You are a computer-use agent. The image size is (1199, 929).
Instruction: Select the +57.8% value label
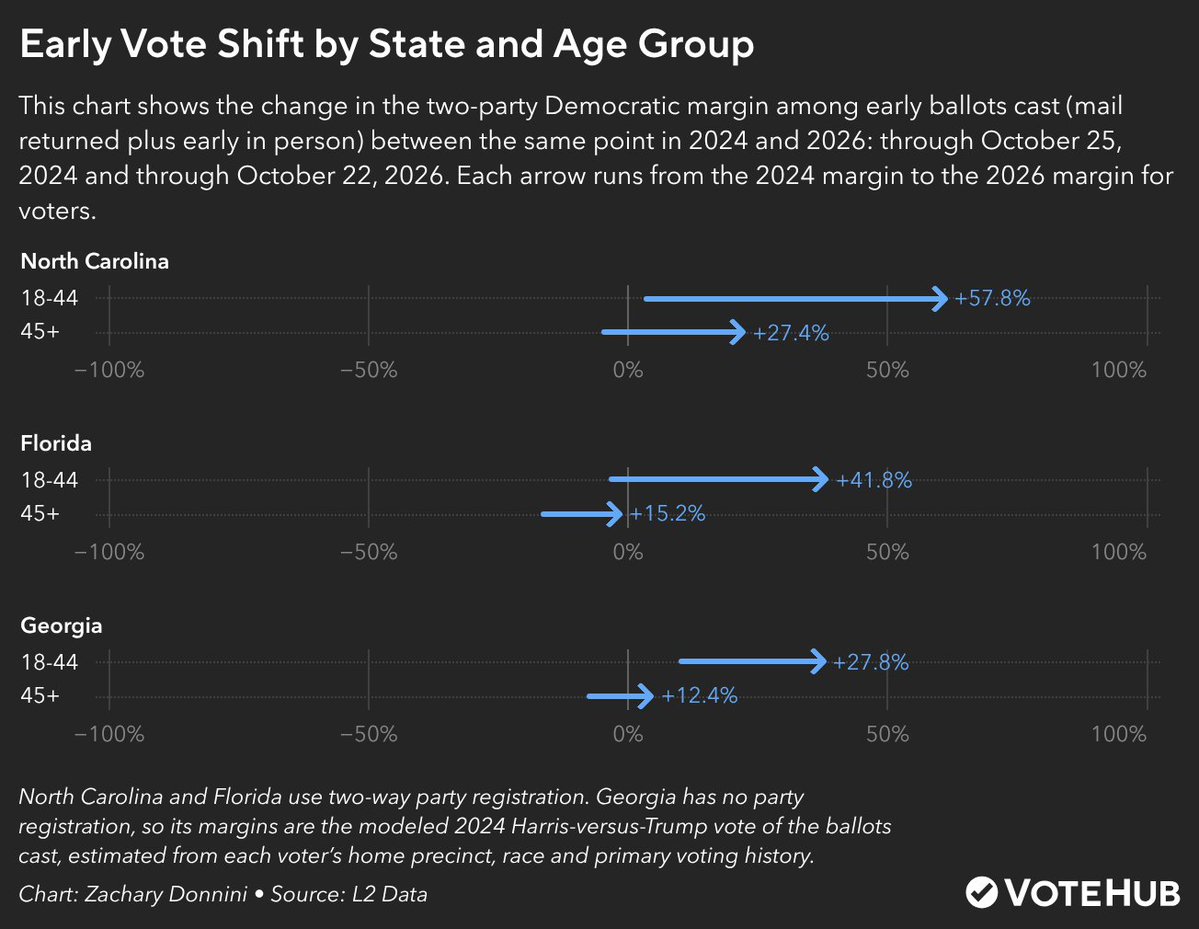pyautogui.click(x=993, y=297)
